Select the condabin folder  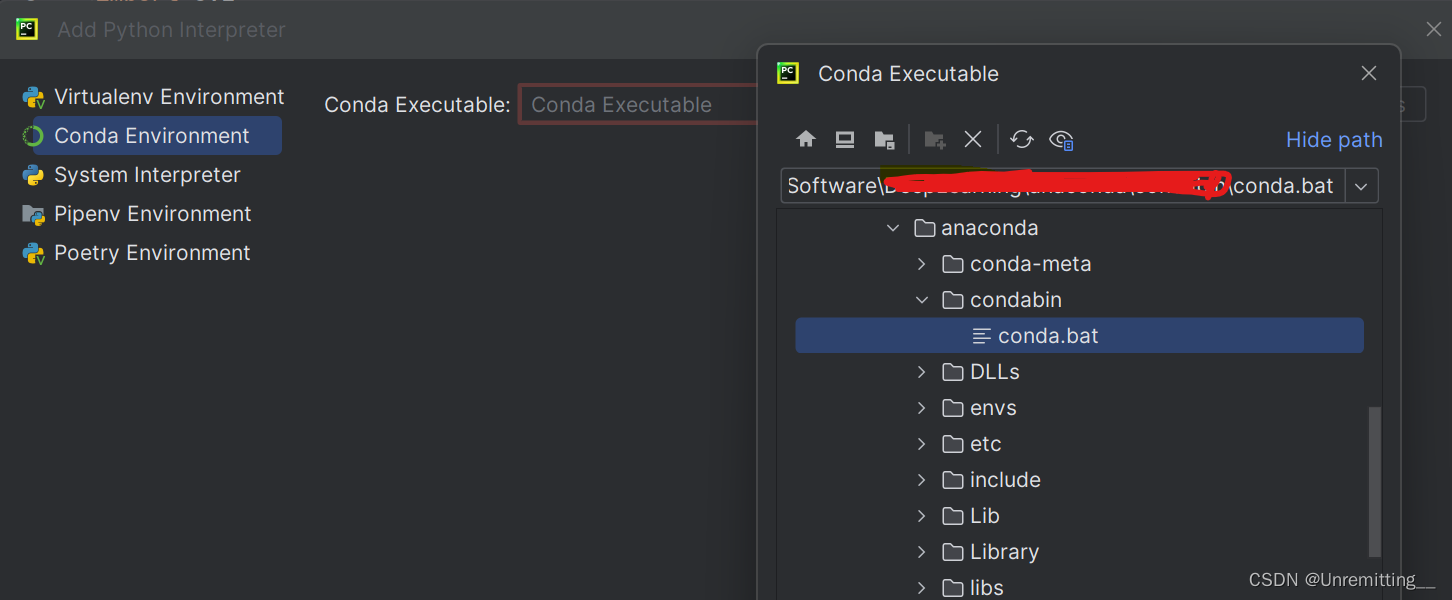click(x=1002, y=300)
